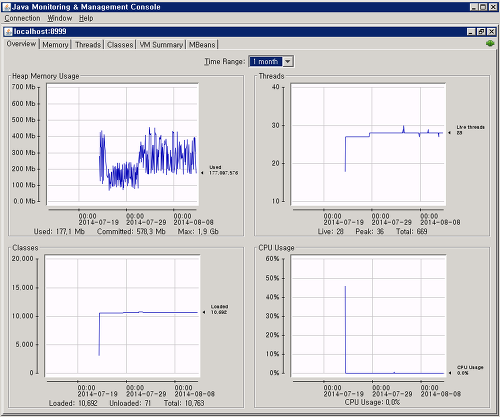Click the 'Loaded' classes legend marker
This screenshot has height=417, width=500.
tap(204, 312)
